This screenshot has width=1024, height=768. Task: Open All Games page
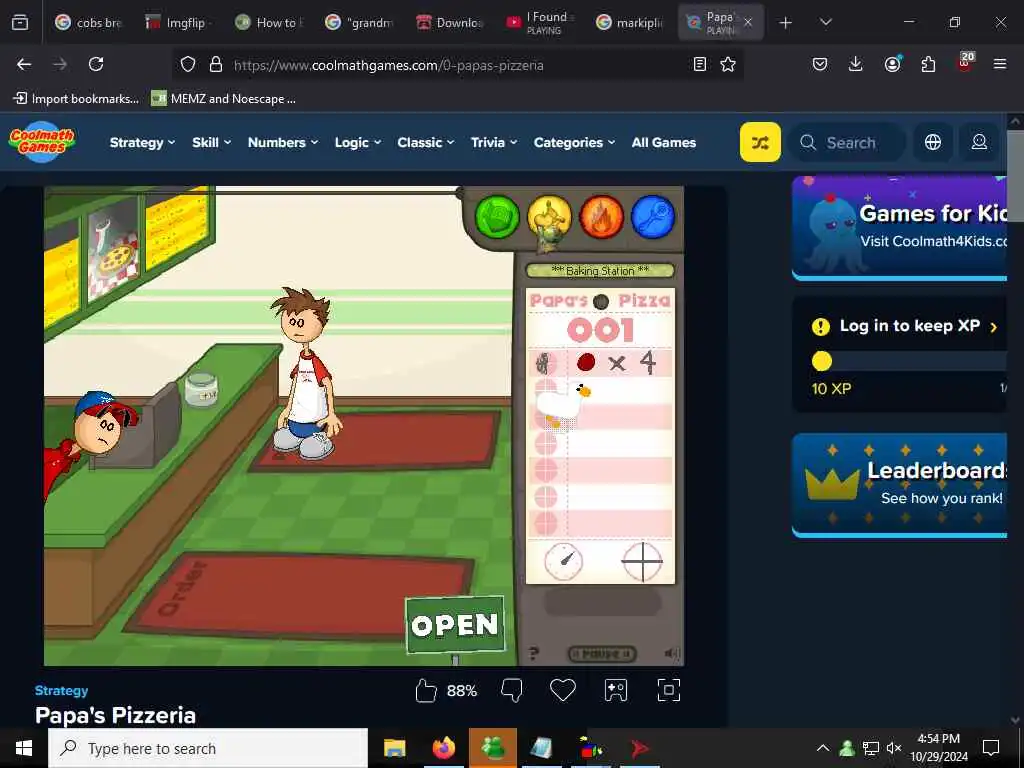(x=664, y=142)
